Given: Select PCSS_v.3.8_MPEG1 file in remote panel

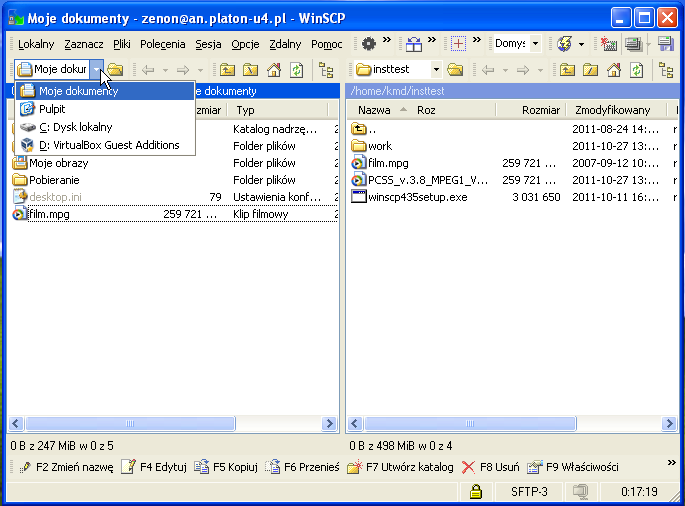Looking at the screenshot, I should point(419,180).
